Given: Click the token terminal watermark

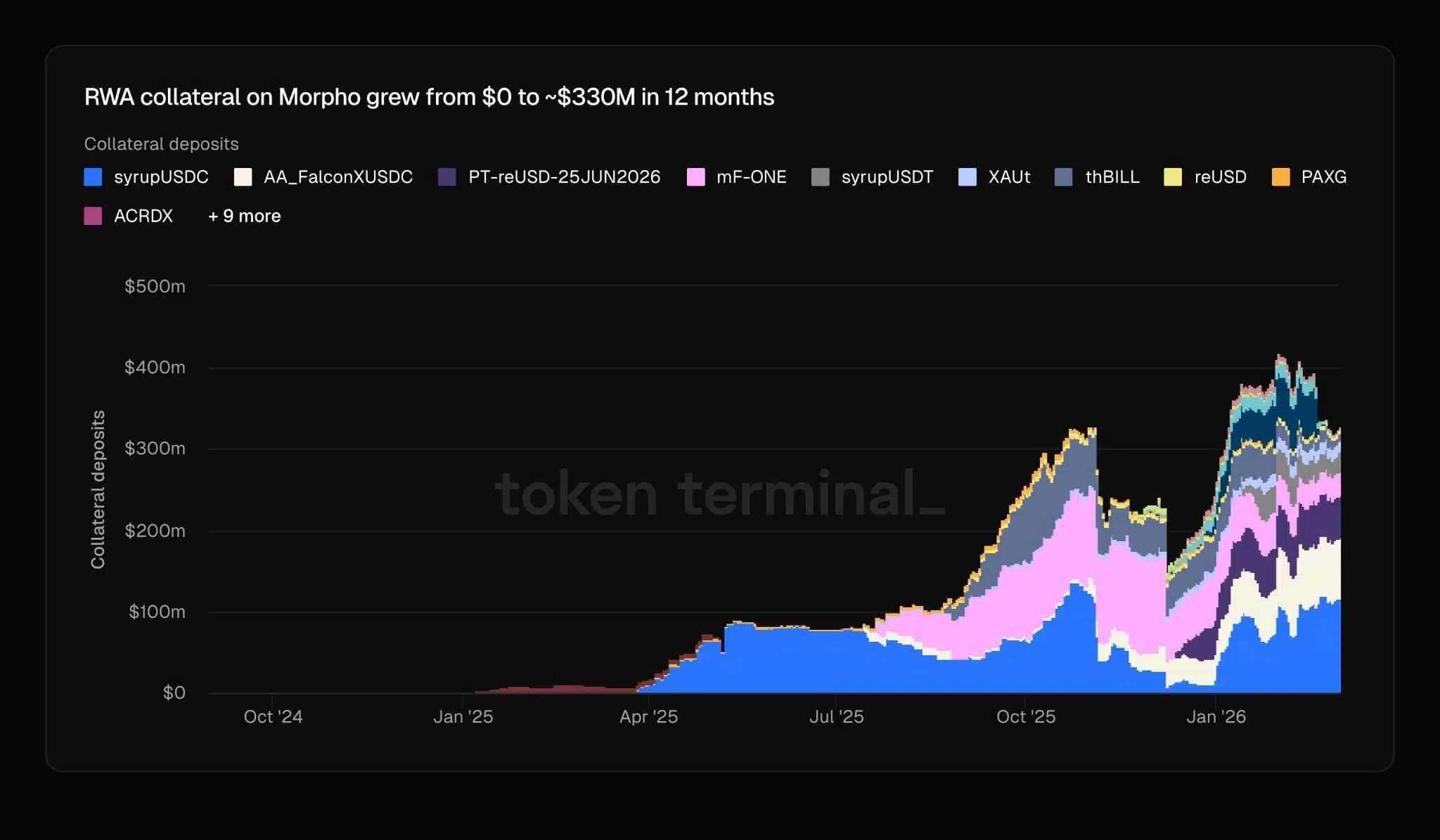Looking at the screenshot, I should point(720,494).
